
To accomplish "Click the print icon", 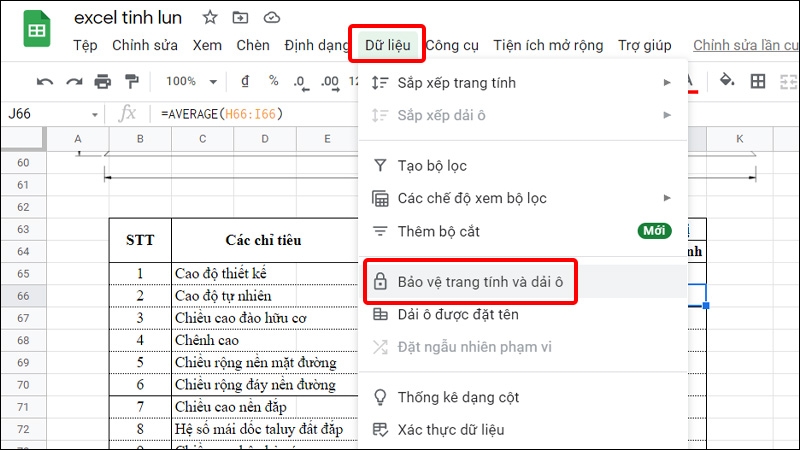I will (x=103, y=81).
